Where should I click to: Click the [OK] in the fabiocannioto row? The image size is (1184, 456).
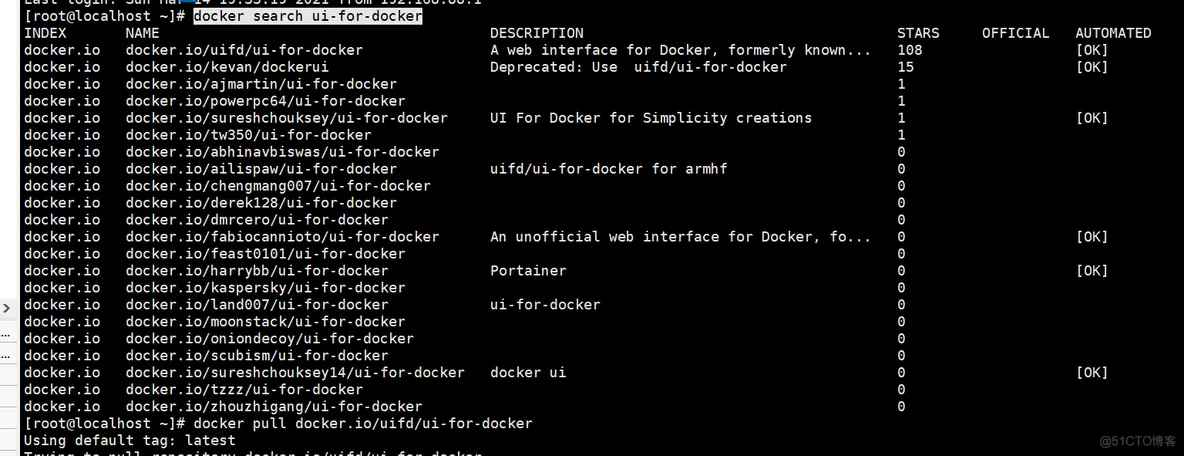point(1092,237)
